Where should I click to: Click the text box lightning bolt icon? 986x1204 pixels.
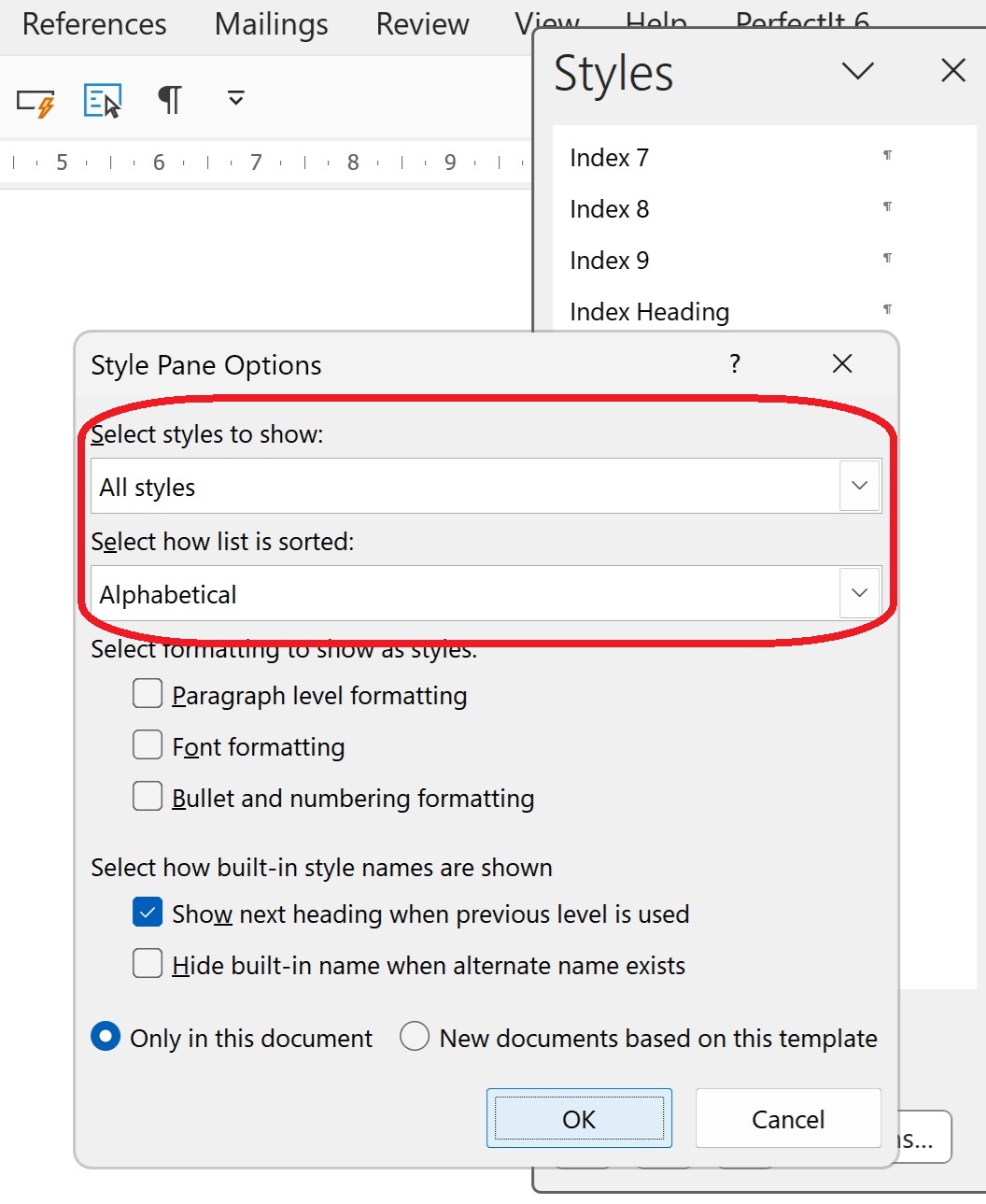(x=35, y=101)
